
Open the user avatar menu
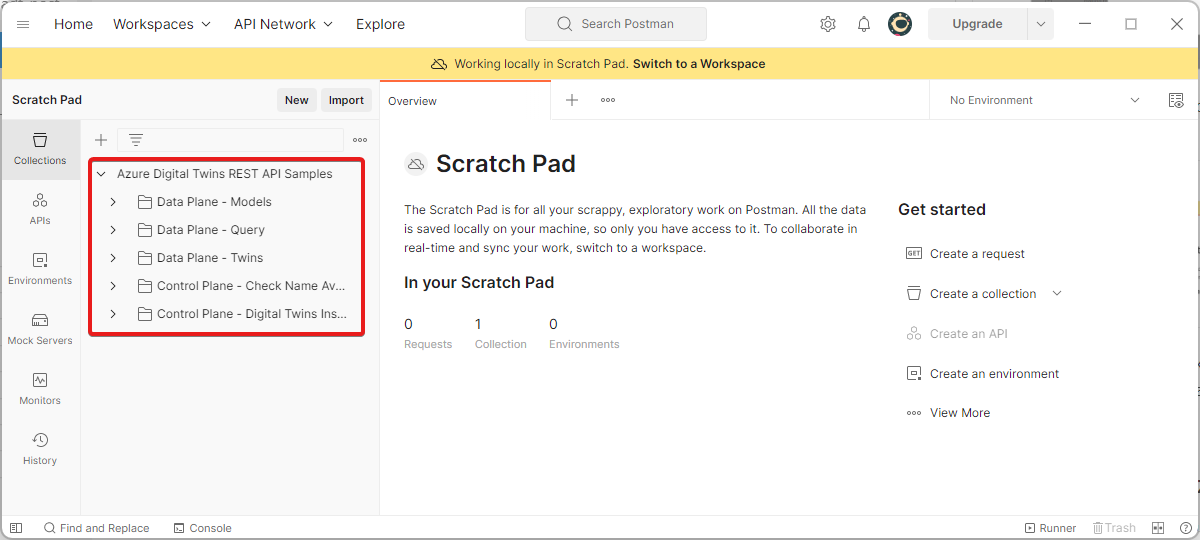coord(900,24)
